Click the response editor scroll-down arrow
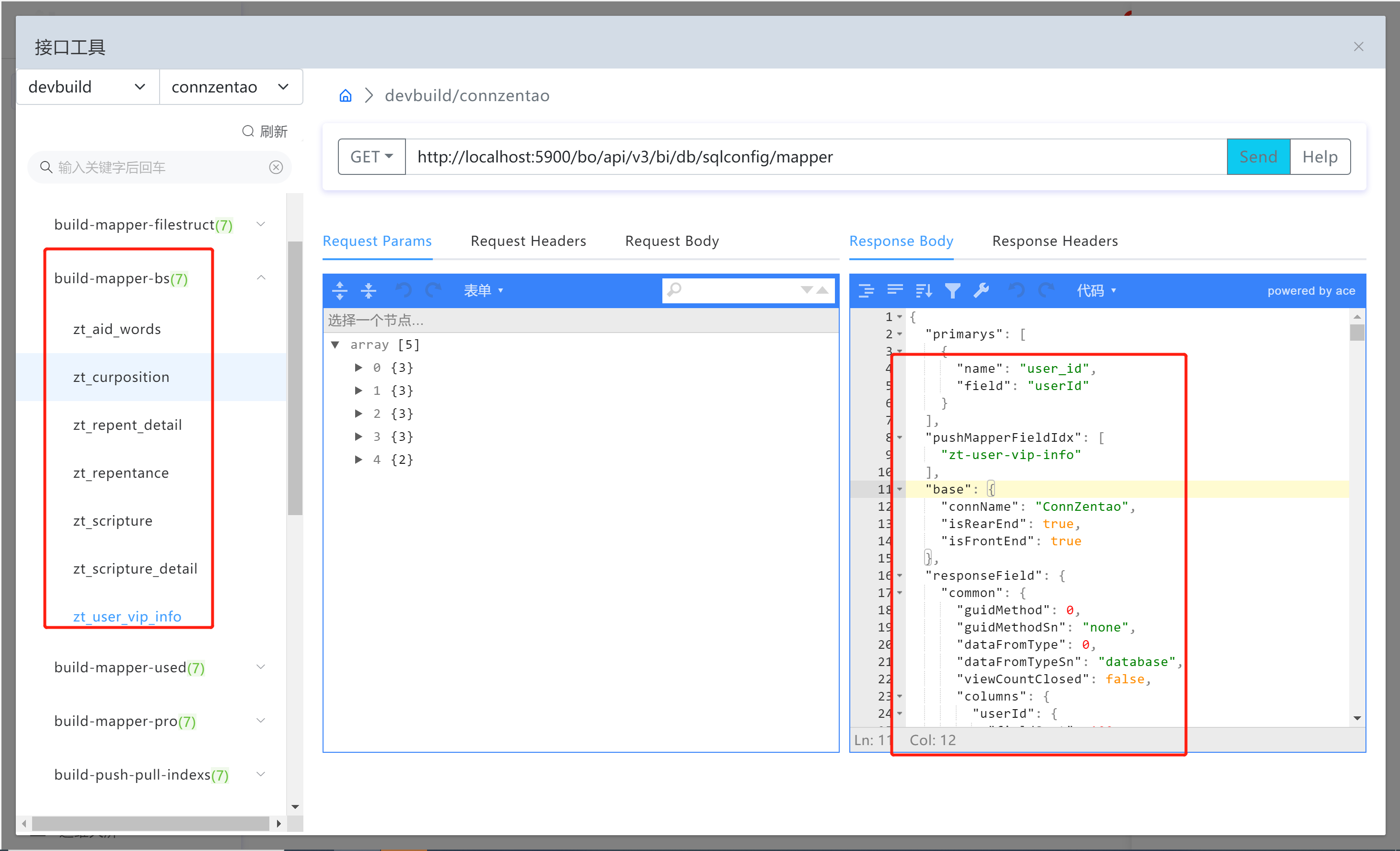 click(x=1357, y=718)
